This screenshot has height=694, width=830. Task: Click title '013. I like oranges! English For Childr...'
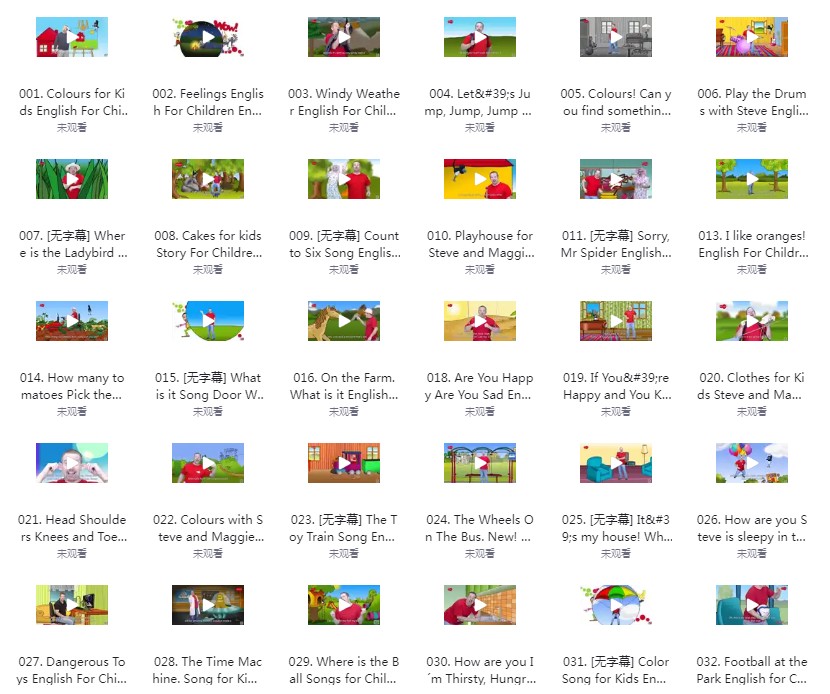752,244
